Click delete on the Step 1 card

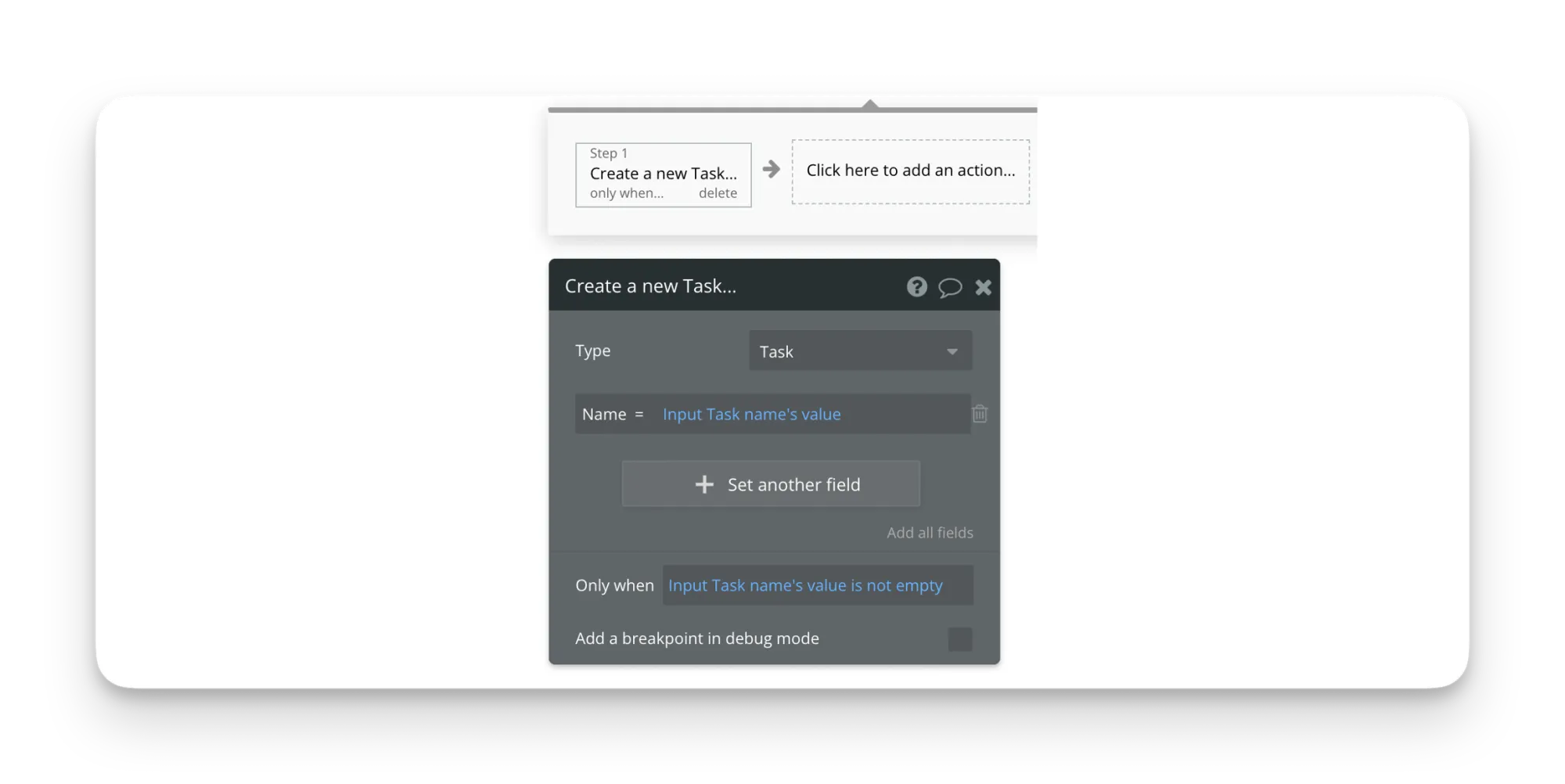pos(718,193)
